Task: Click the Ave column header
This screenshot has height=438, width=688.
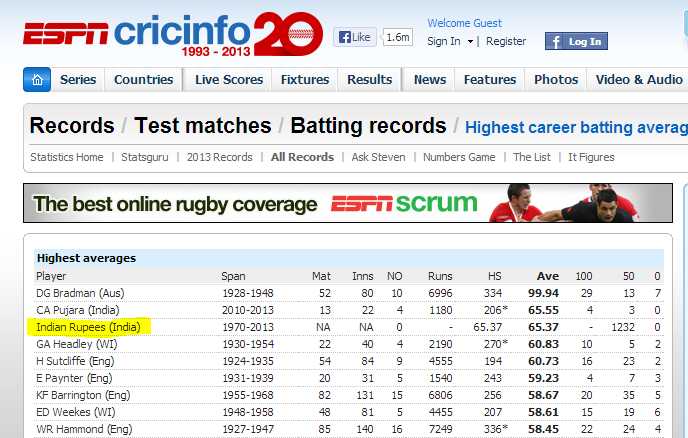Action: (x=547, y=275)
